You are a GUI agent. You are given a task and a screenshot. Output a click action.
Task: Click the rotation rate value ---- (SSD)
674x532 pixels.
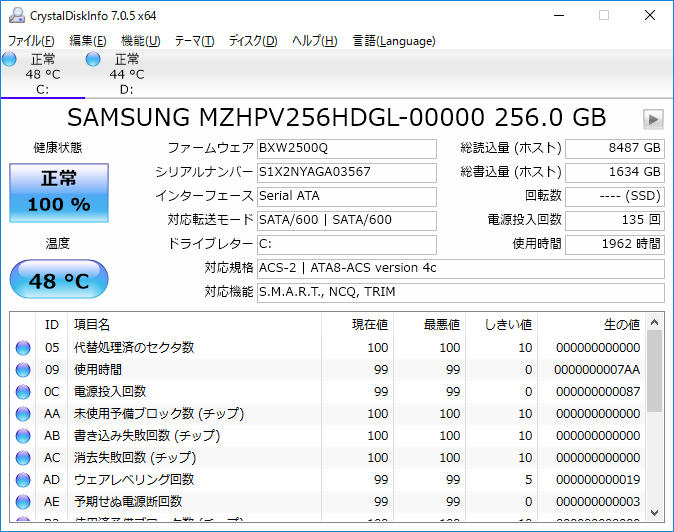pos(615,196)
